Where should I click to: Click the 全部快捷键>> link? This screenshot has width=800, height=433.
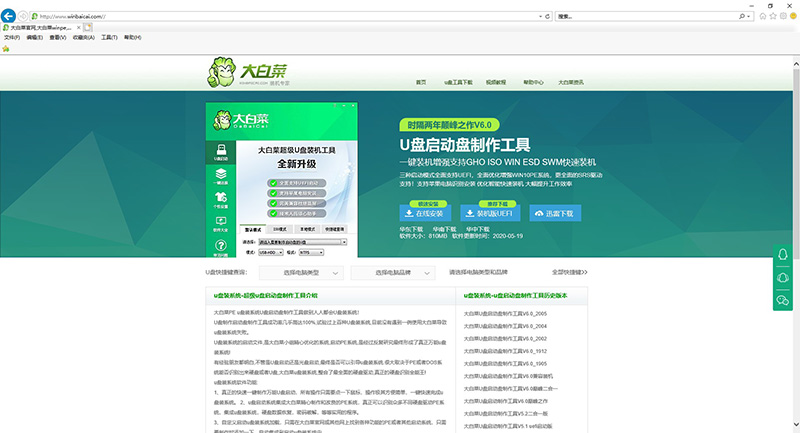coord(569,272)
